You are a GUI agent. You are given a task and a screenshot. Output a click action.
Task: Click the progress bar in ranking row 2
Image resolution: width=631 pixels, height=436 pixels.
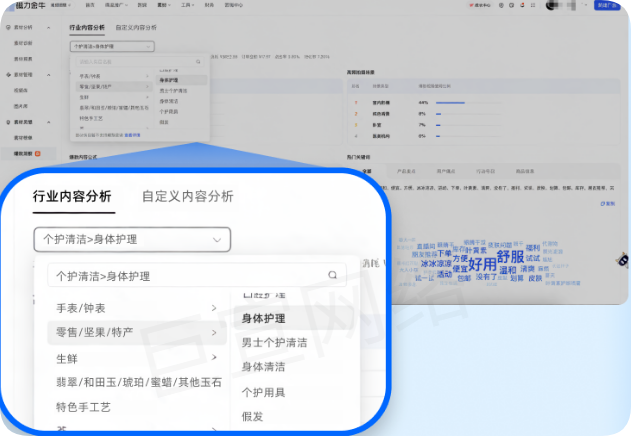(439, 114)
